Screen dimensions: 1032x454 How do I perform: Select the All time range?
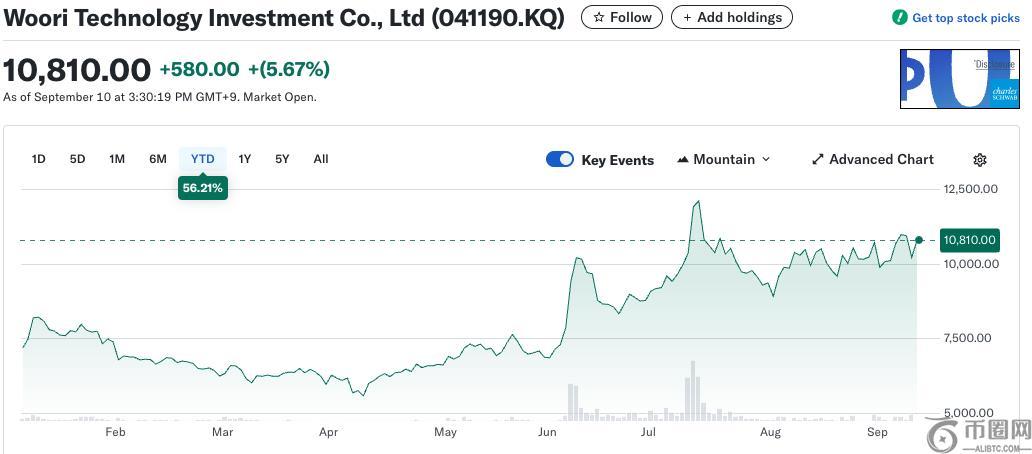[321, 159]
